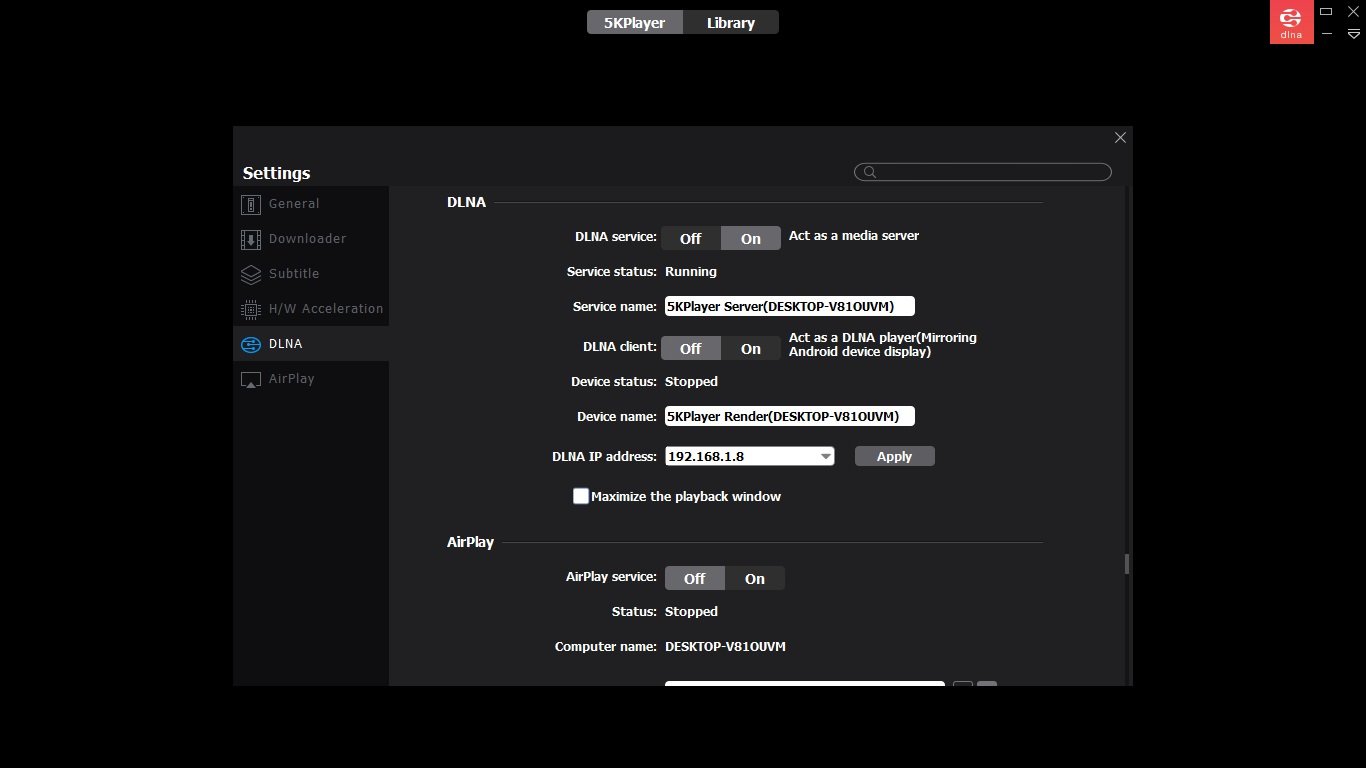1366x768 pixels.
Task: Switch to the Library tab
Action: click(x=731, y=22)
